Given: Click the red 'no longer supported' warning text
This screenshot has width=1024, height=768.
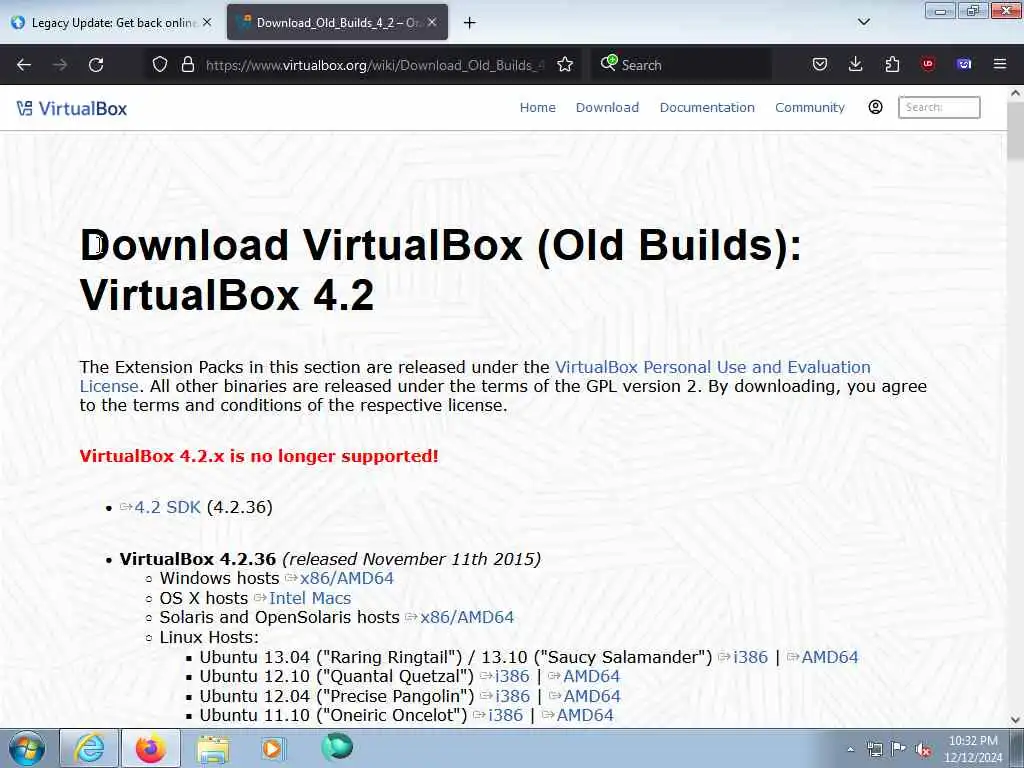Looking at the screenshot, I should pos(259,456).
